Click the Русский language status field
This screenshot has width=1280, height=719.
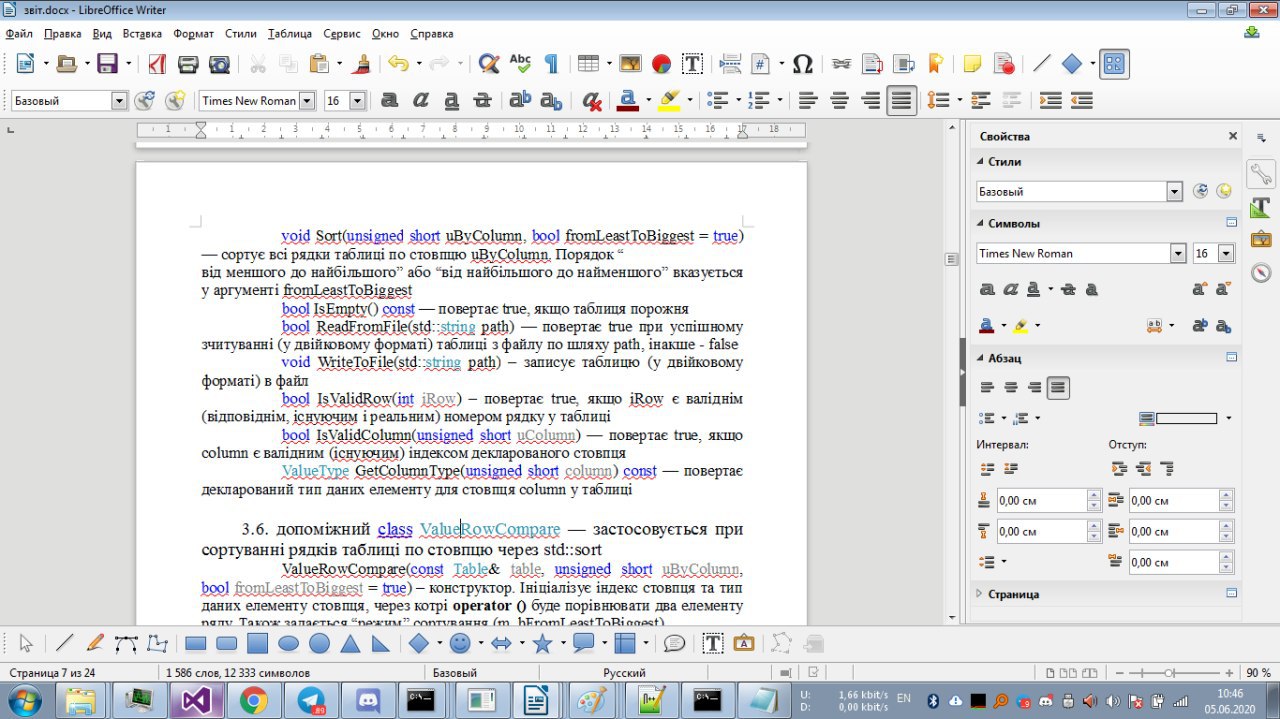coord(625,673)
